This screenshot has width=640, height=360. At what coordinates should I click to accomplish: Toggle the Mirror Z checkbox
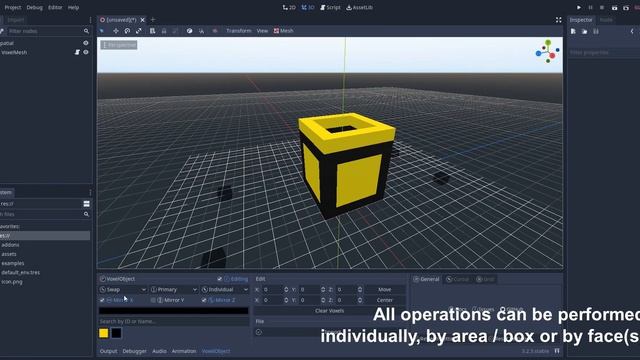point(204,300)
